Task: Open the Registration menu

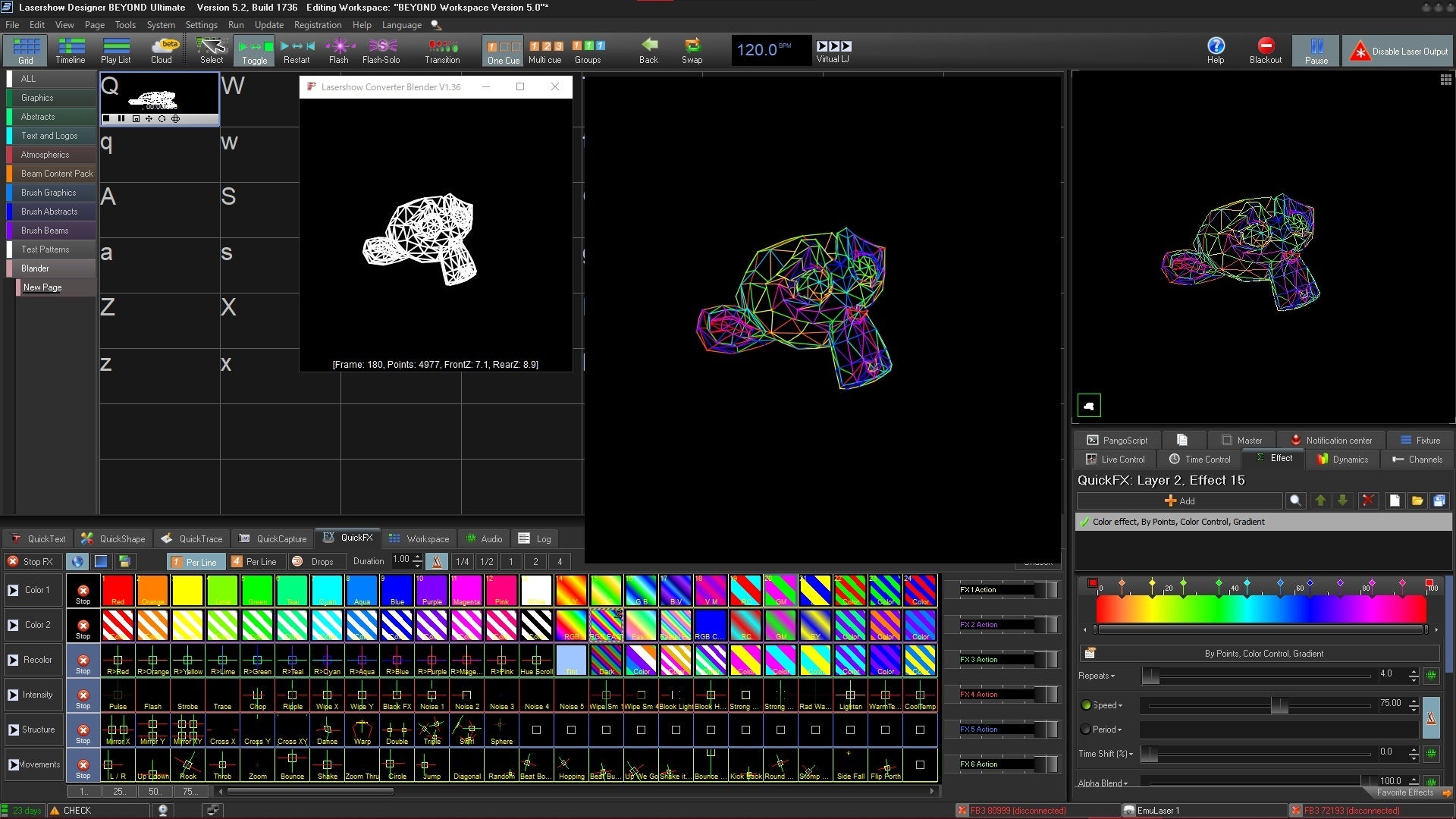Action: [317, 25]
